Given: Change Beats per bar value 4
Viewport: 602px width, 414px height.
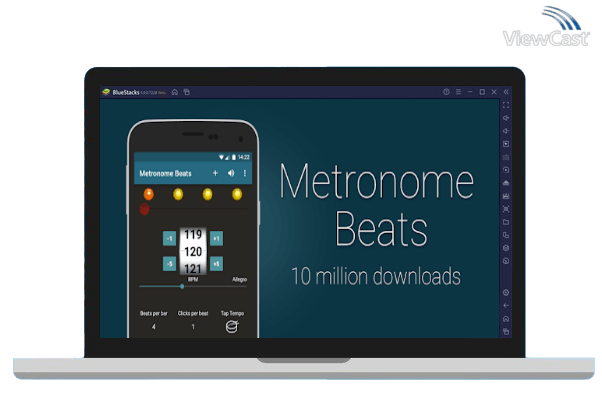Looking at the screenshot, I should (154, 327).
